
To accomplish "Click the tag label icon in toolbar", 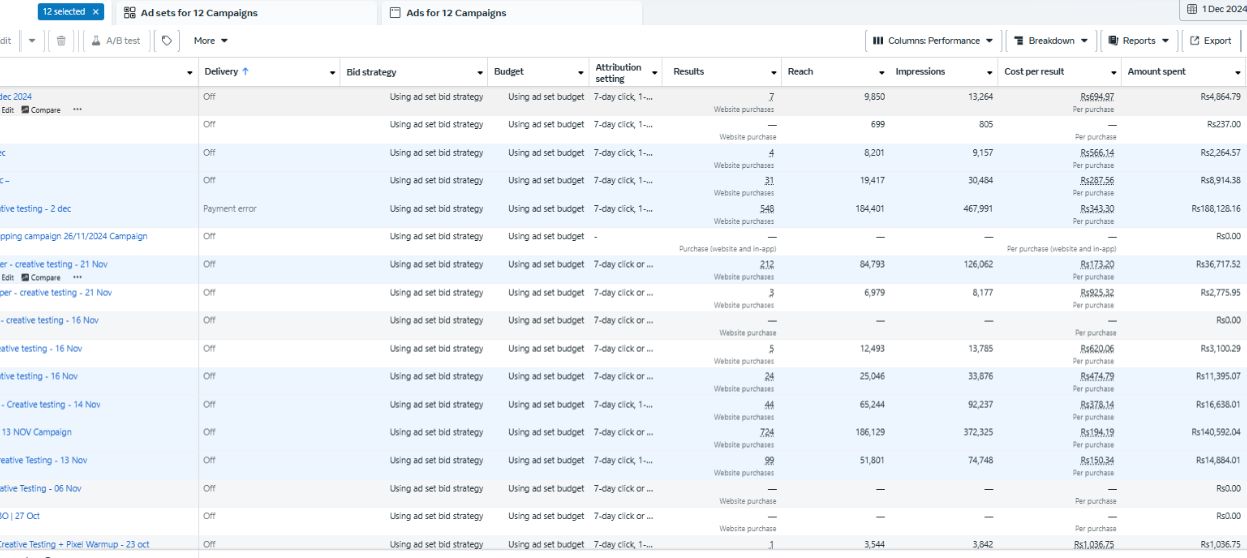I will 166,41.
